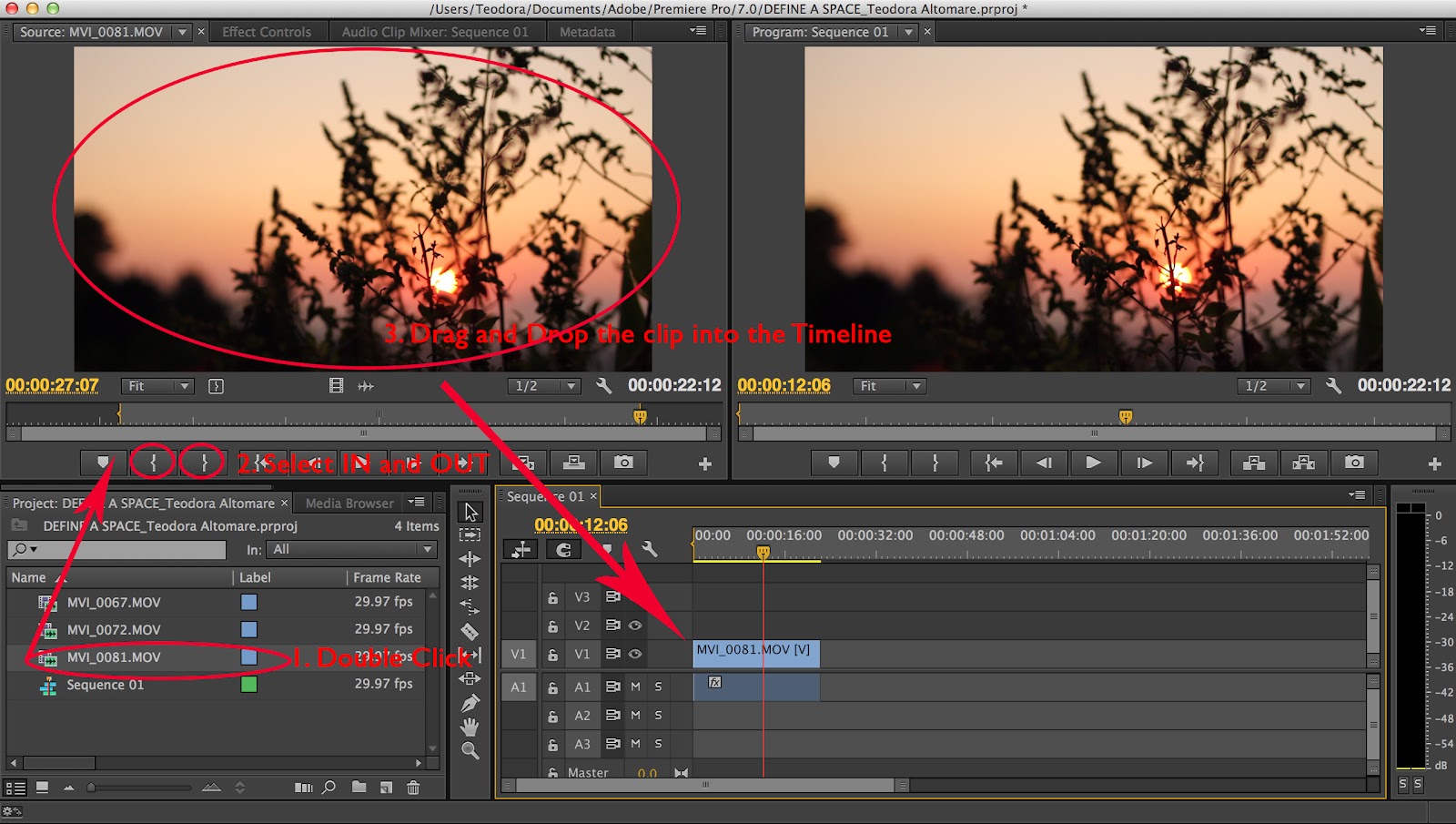
Task: Open Source monitor button editor plus
Action: tap(705, 464)
